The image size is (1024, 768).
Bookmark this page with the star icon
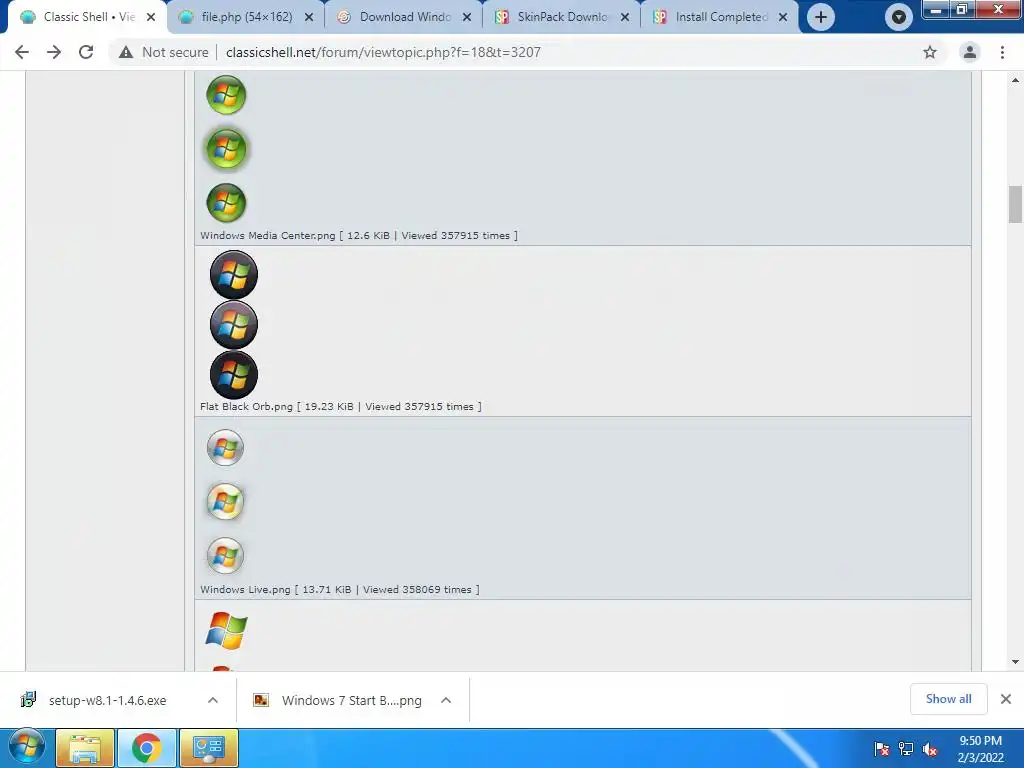[930, 52]
